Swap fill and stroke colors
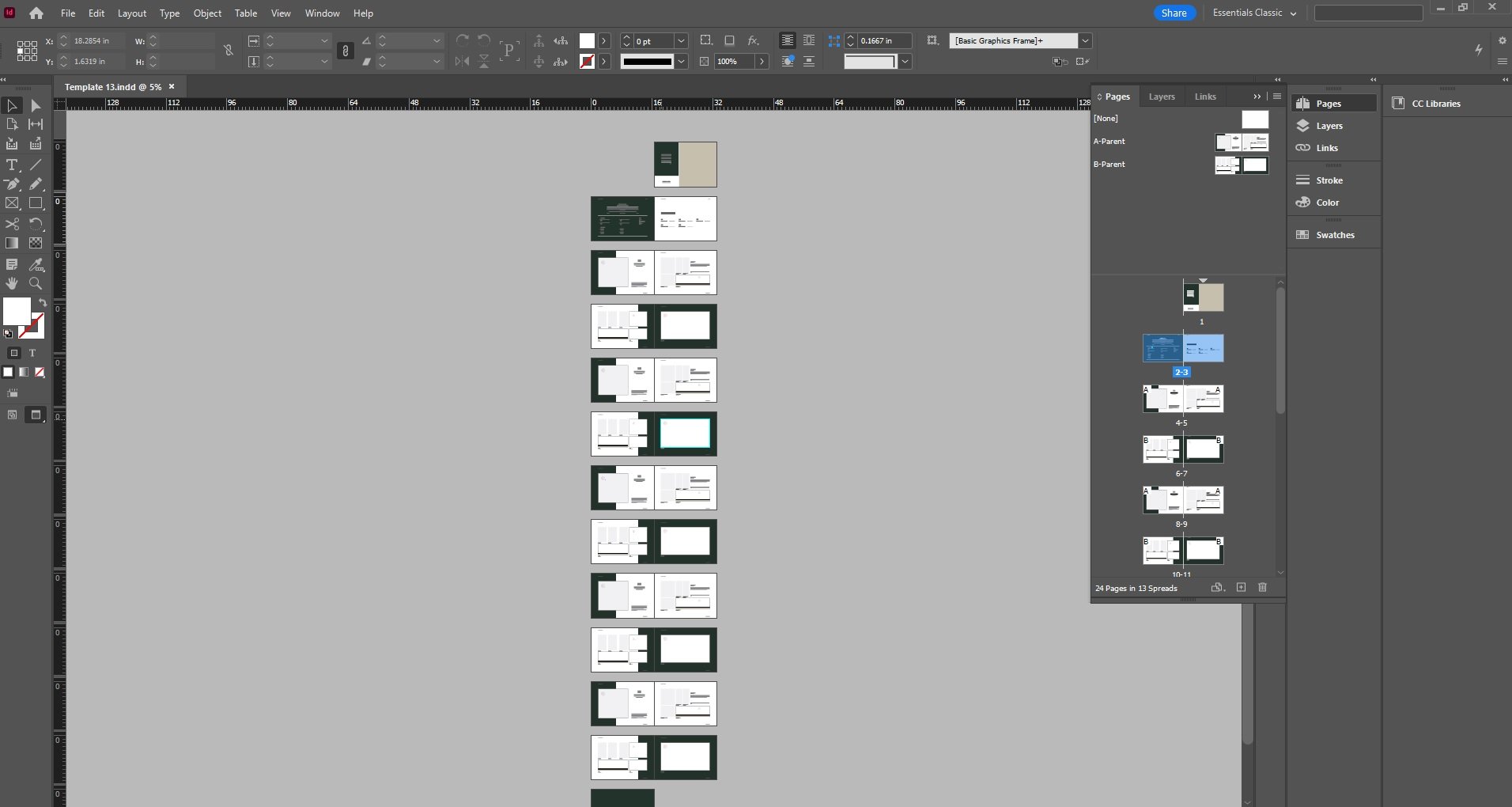The width and height of the screenshot is (1512, 807). (x=43, y=303)
